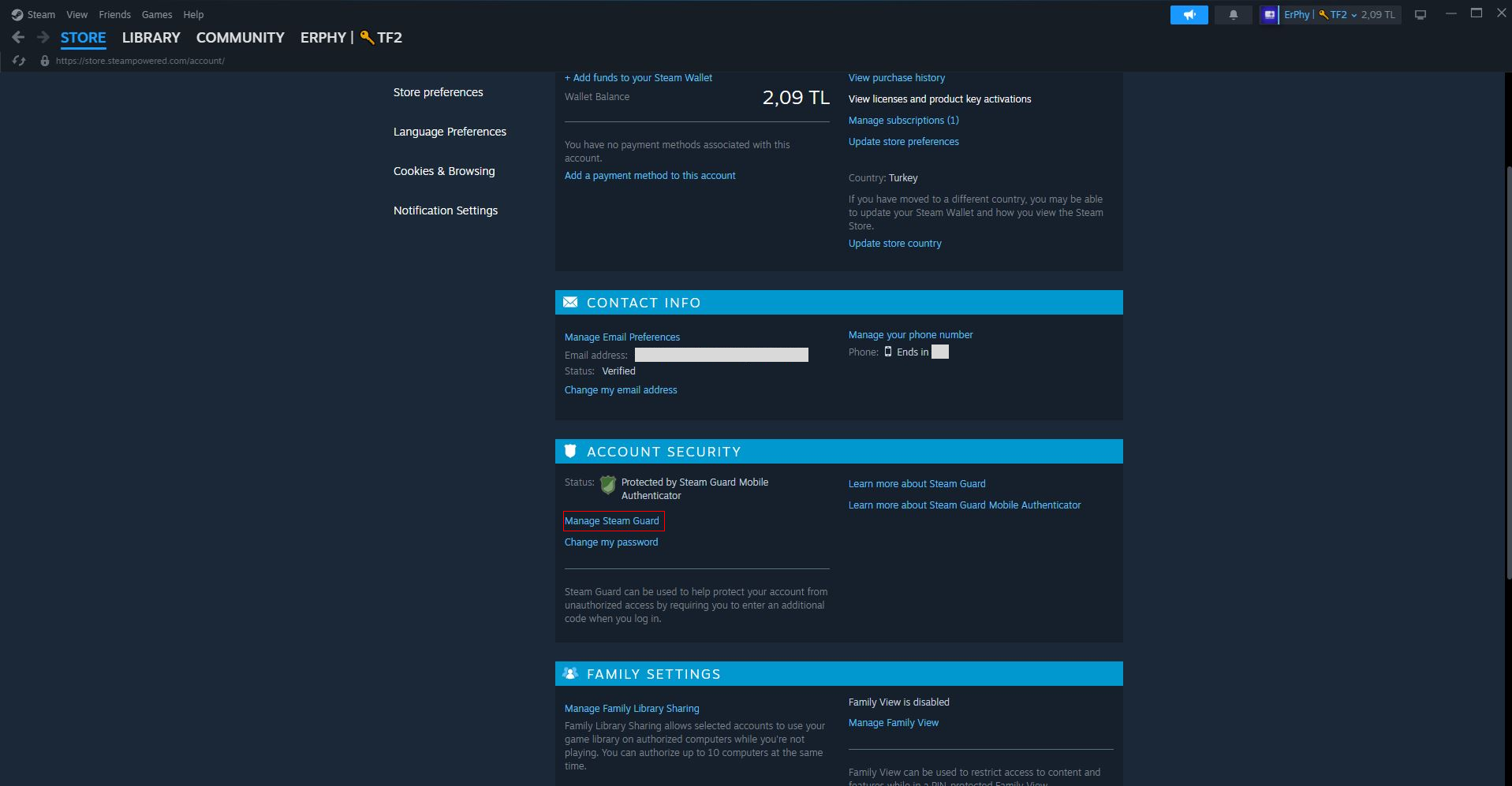Click the page URL address field

pyautogui.click(x=140, y=61)
